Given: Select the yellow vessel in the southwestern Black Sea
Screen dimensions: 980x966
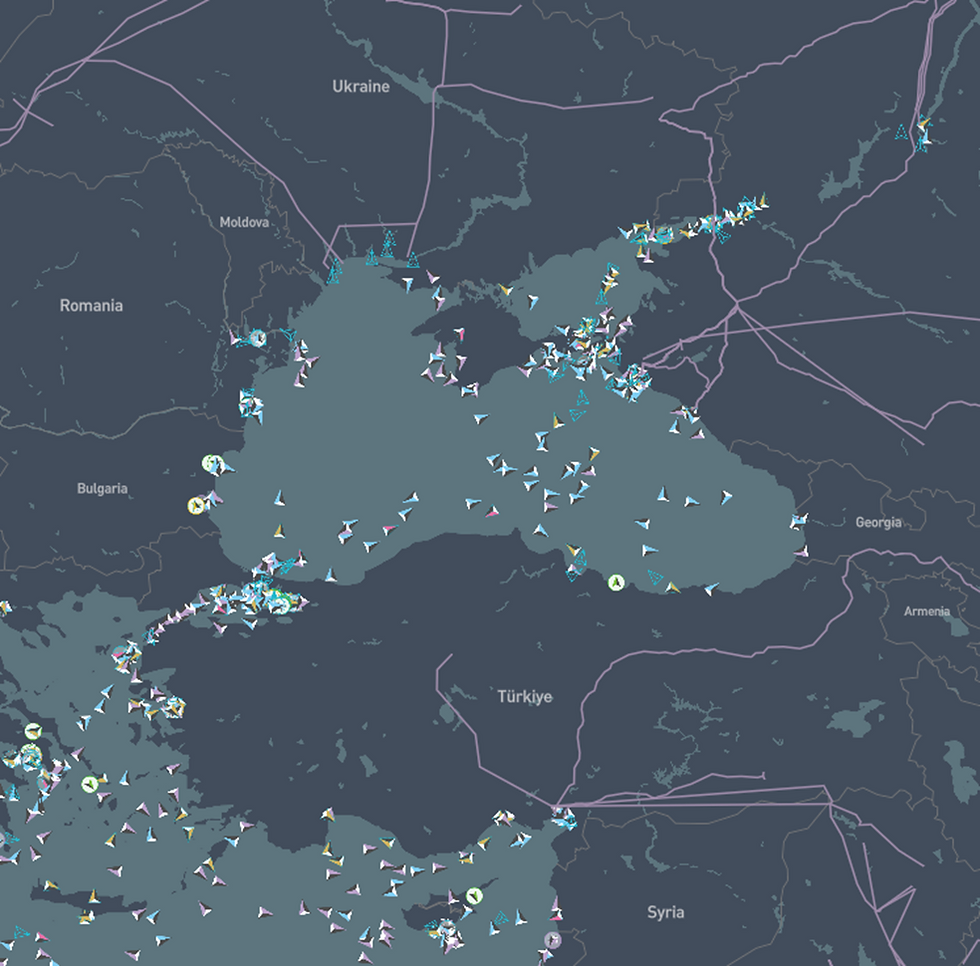Looking at the screenshot, I should 279,531.
